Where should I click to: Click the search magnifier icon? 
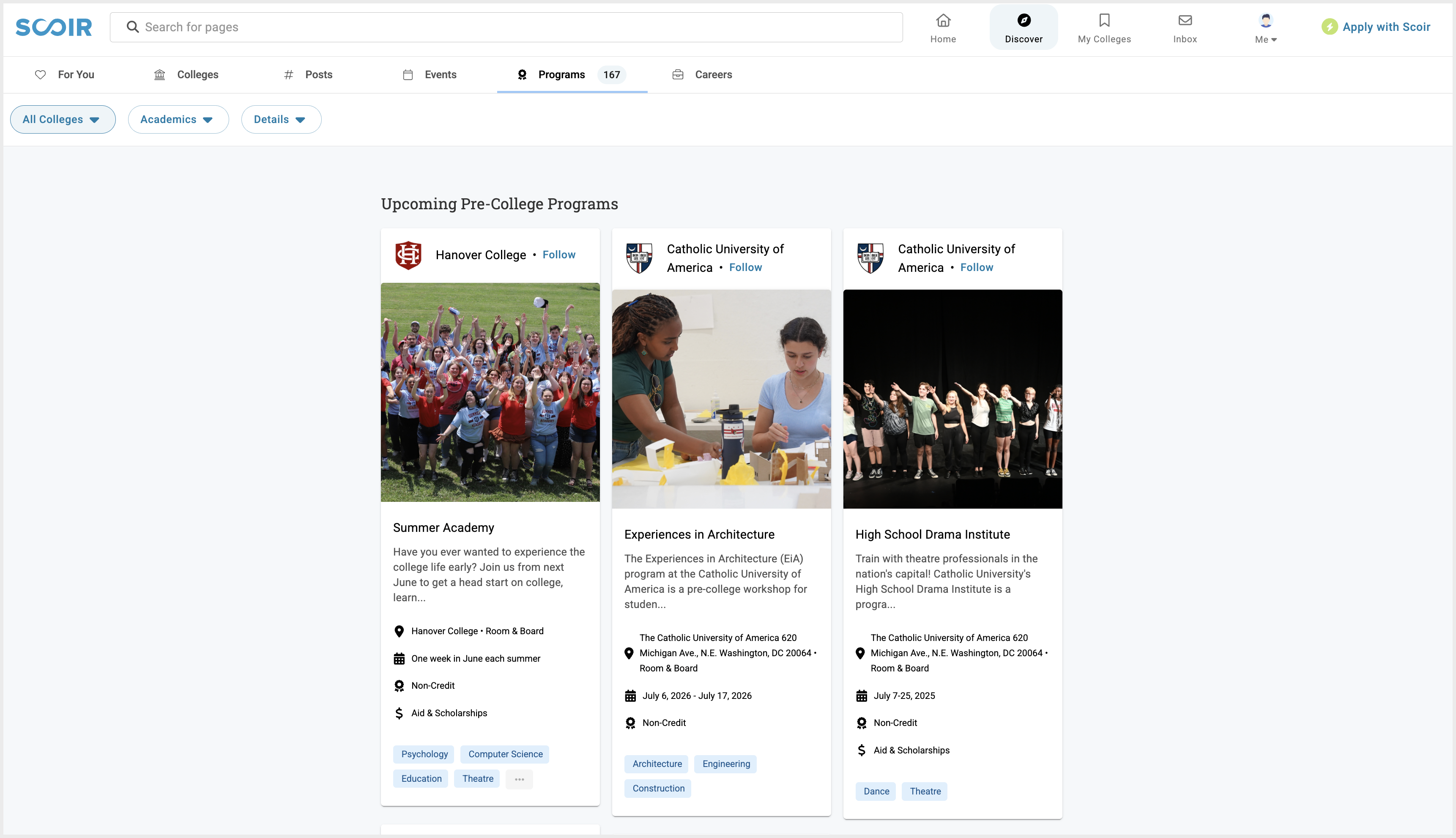tap(132, 27)
